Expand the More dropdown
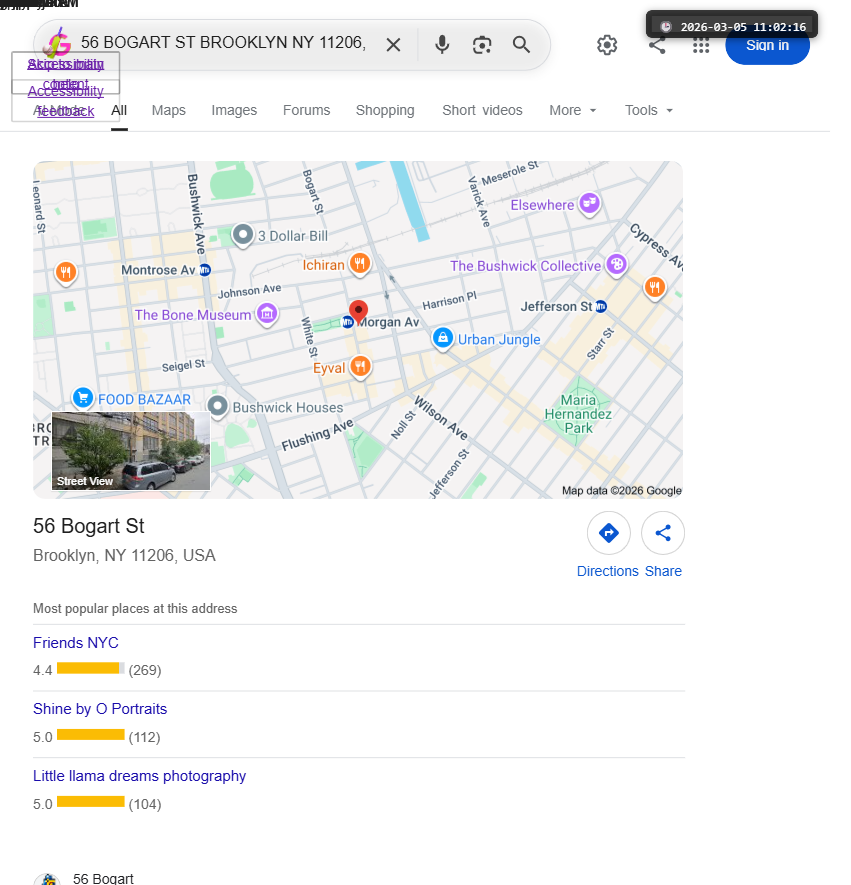Image resolution: width=851 pixels, height=885 pixels. [x=573, y=111]
